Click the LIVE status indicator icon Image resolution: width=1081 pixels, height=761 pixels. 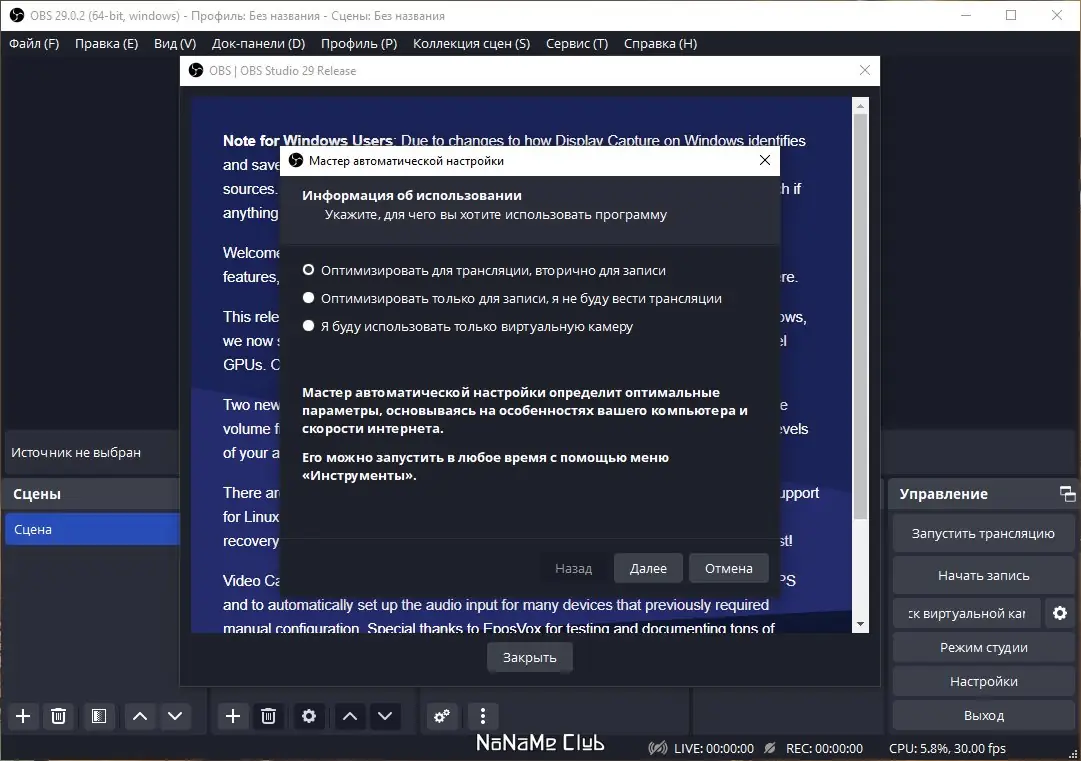658,748
